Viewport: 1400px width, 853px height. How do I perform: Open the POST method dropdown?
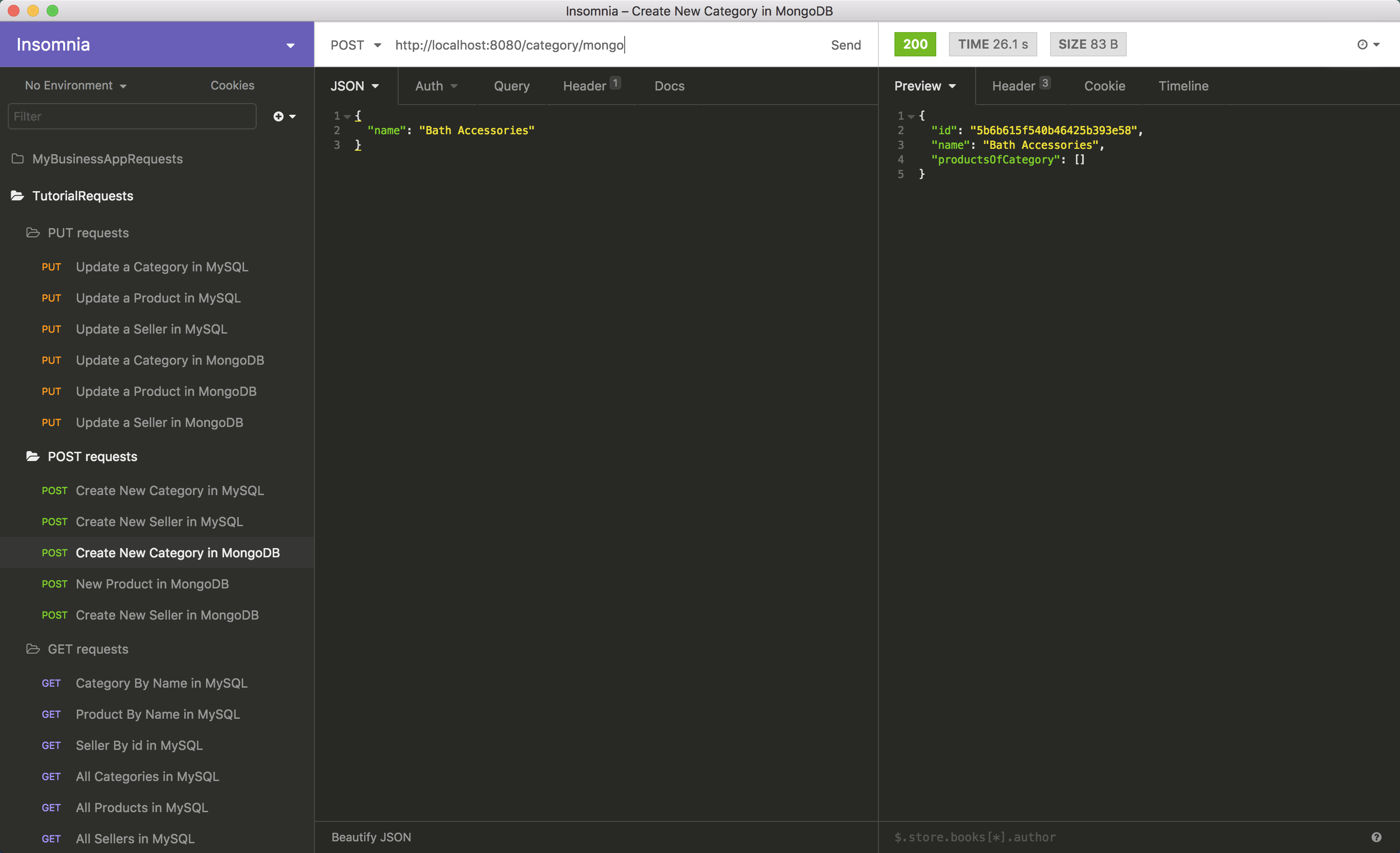coord(356,45)
